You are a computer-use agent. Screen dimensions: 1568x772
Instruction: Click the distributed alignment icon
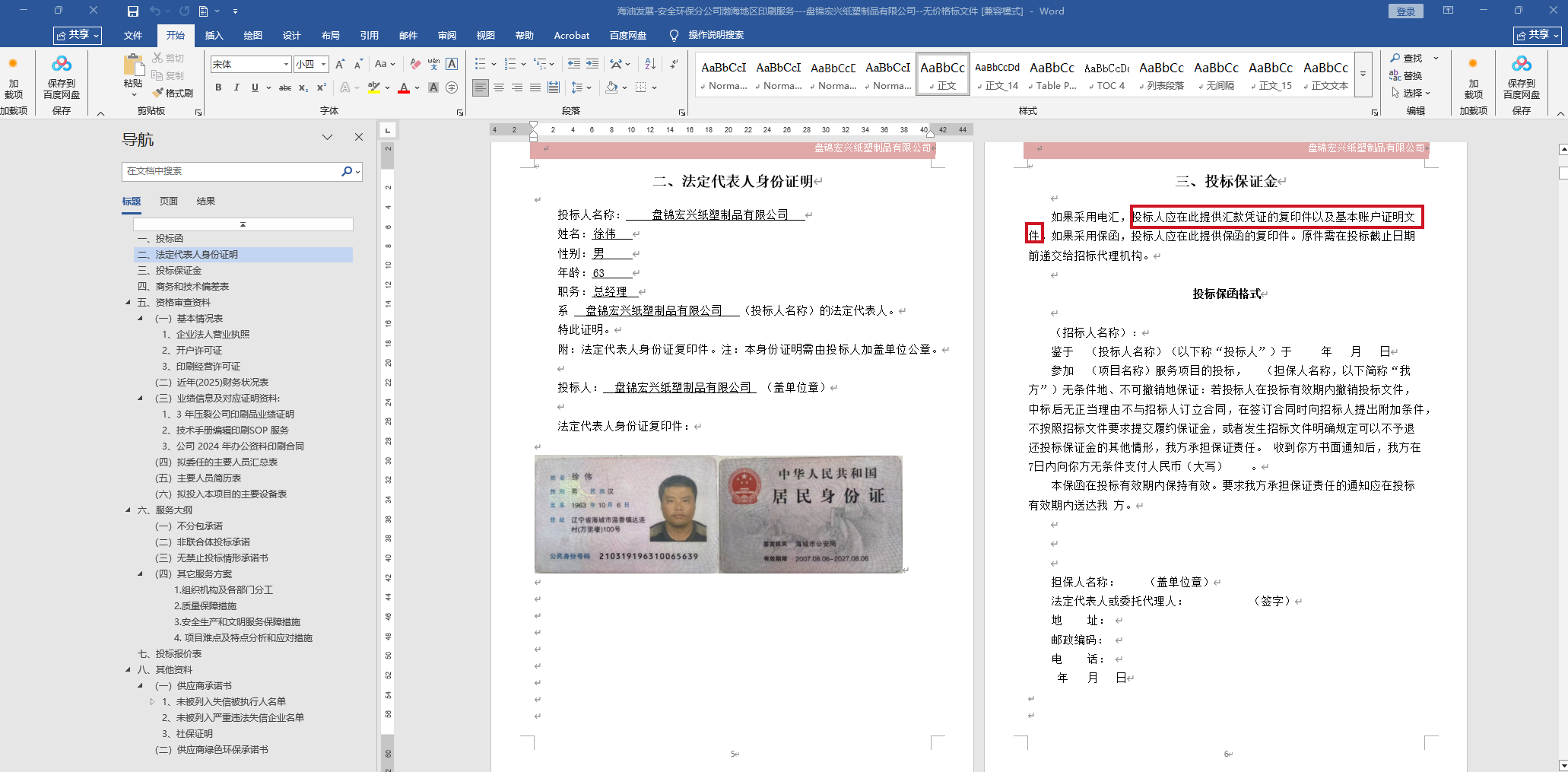(554, 87)
